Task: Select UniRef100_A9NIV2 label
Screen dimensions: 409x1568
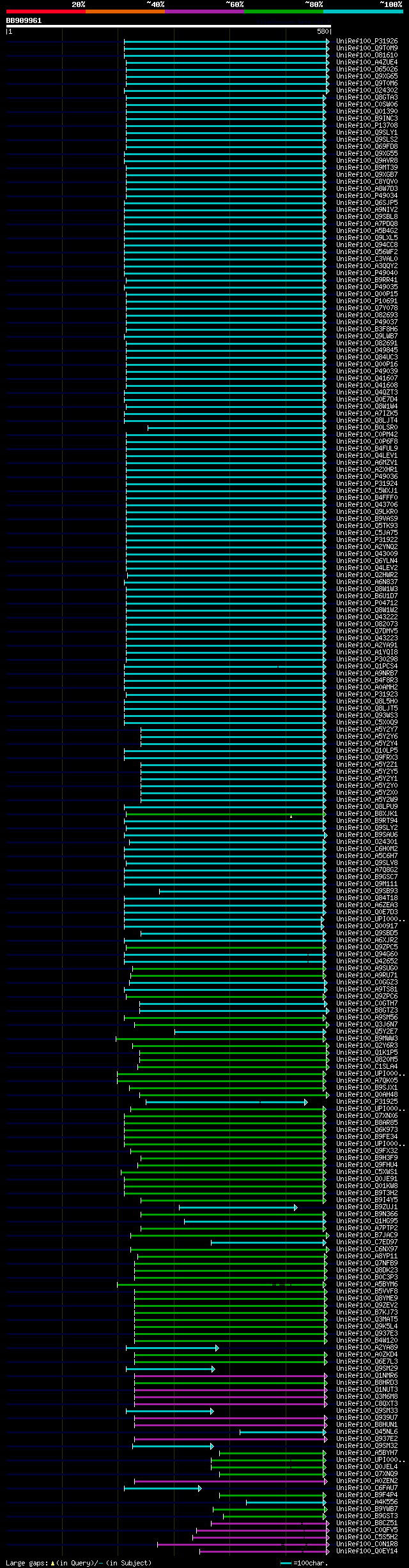Action: pyautogui.click(x=367, y=210)
